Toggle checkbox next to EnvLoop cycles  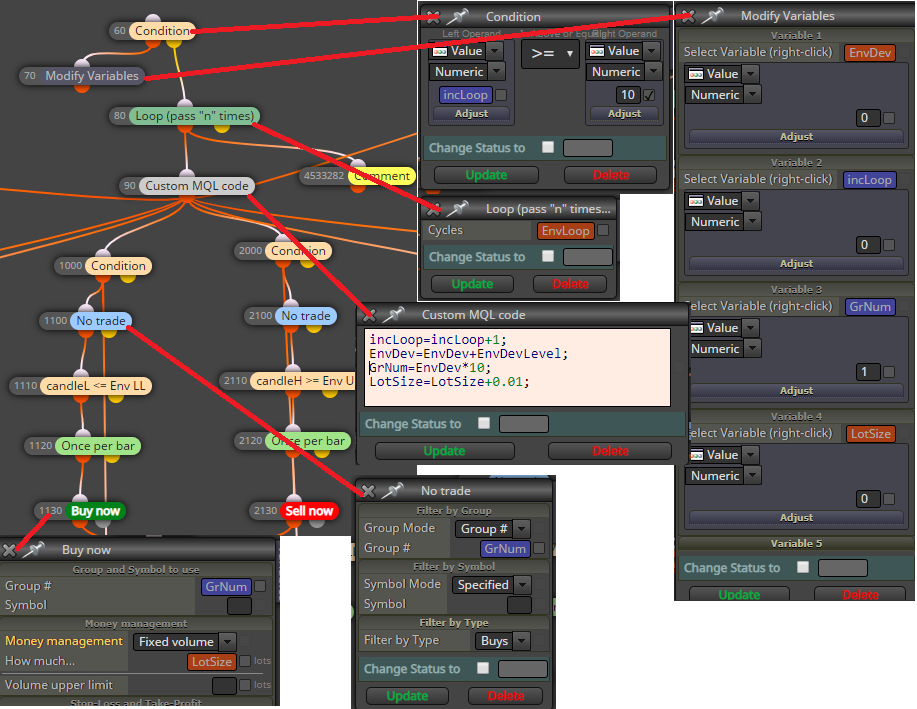tap(603, 230)
